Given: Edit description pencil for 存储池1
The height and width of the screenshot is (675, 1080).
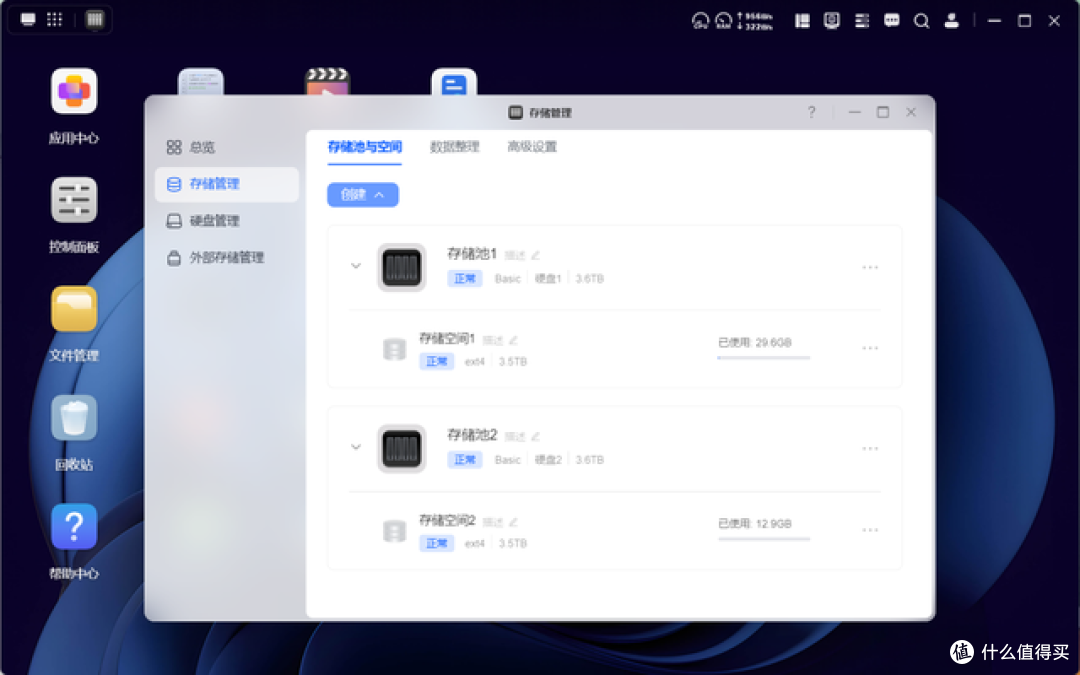Looking at the screenshot, I should 535,255.
